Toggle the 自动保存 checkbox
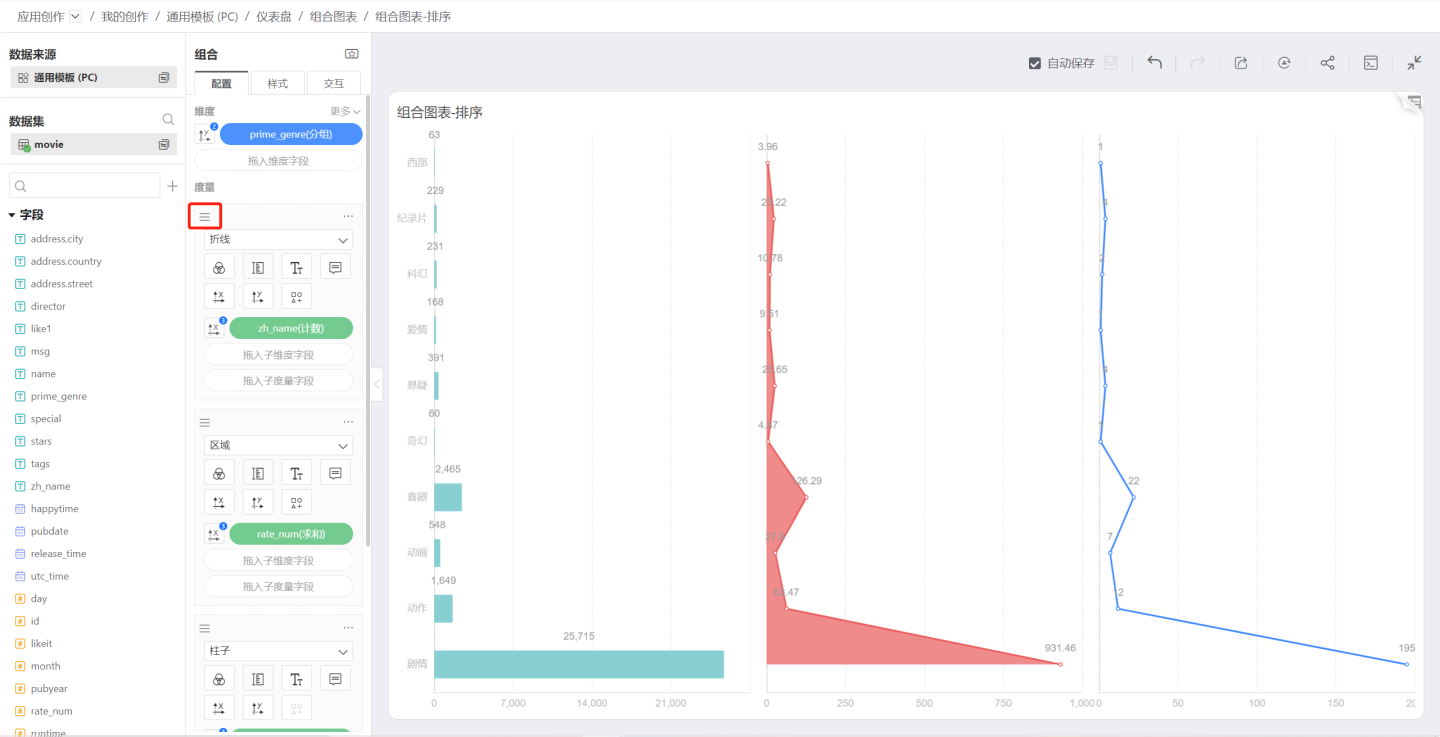The width and height of the screenshot is (1440, 737). pyautogui.click(x=1035, y=63)
